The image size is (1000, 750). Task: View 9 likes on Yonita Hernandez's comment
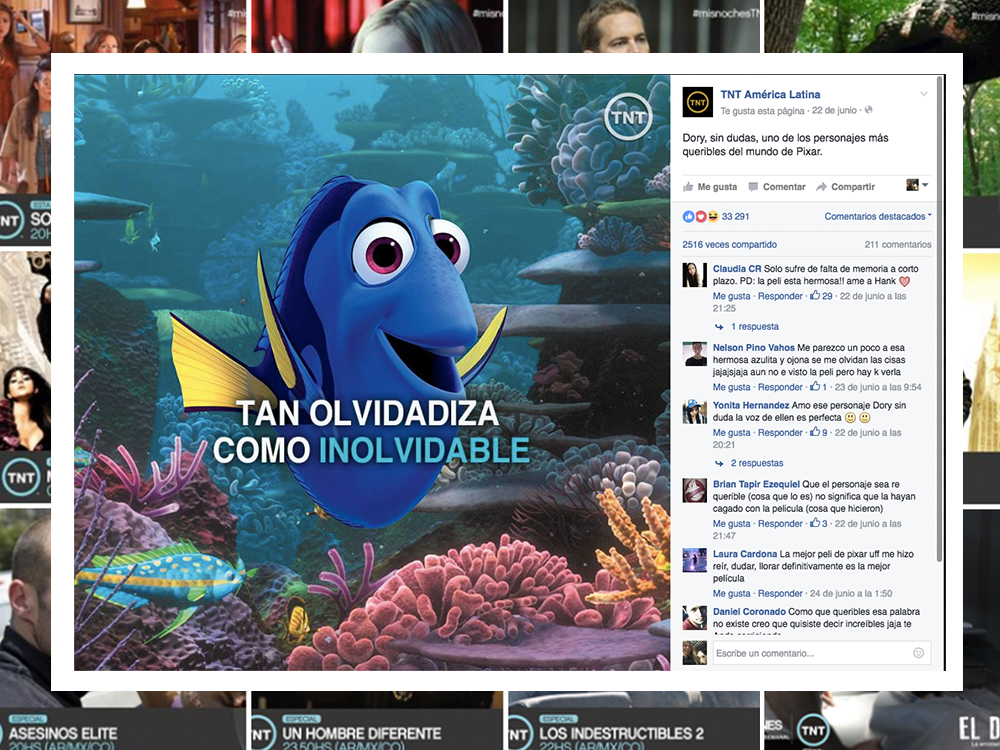click(819, 432)
